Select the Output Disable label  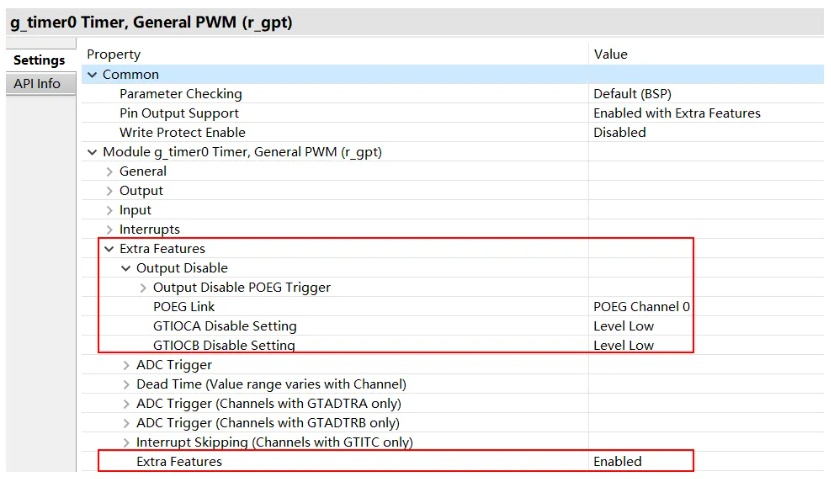(182, 268)
